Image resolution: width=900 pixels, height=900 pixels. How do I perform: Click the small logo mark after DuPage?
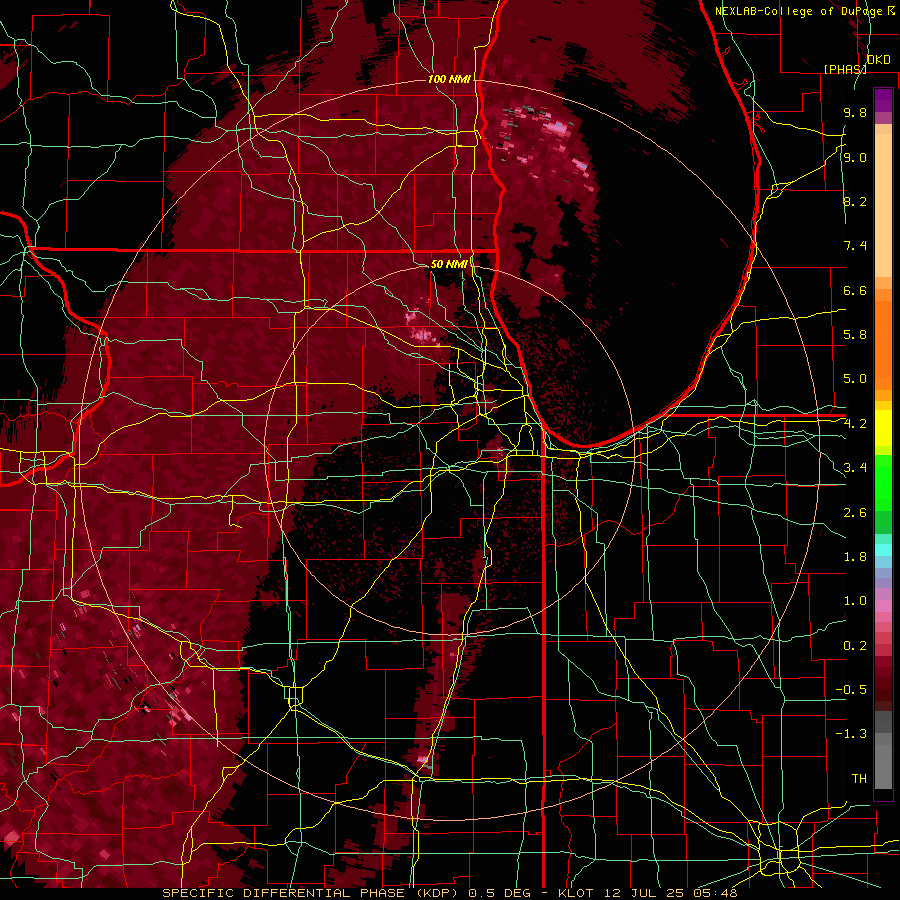891,10
